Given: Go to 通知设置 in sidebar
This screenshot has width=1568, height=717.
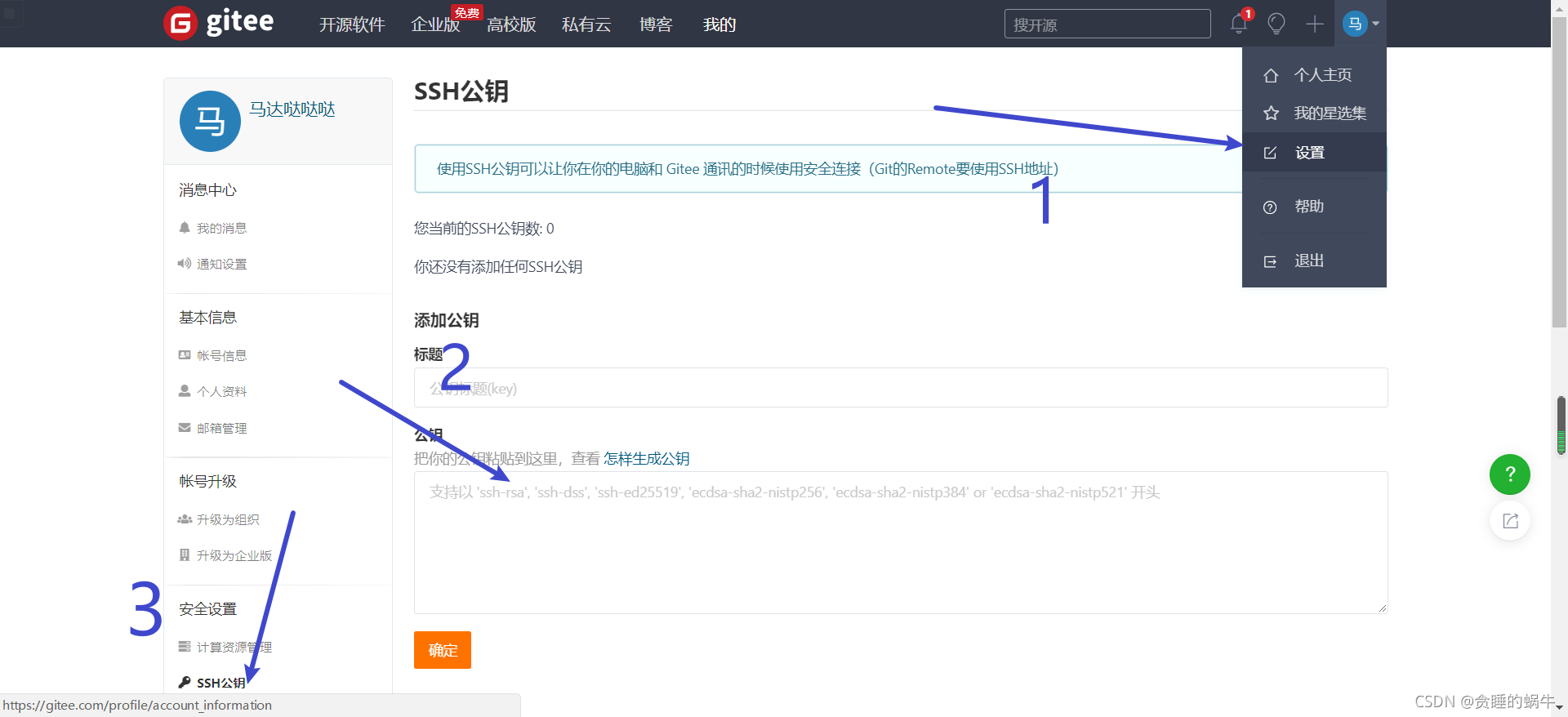Looking at the screenshot, I should coord(221,264).
